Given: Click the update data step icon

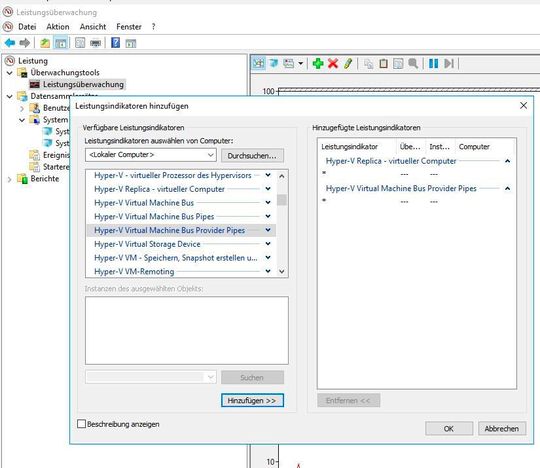Looking at the screenshot, I should tap(449, 63).
